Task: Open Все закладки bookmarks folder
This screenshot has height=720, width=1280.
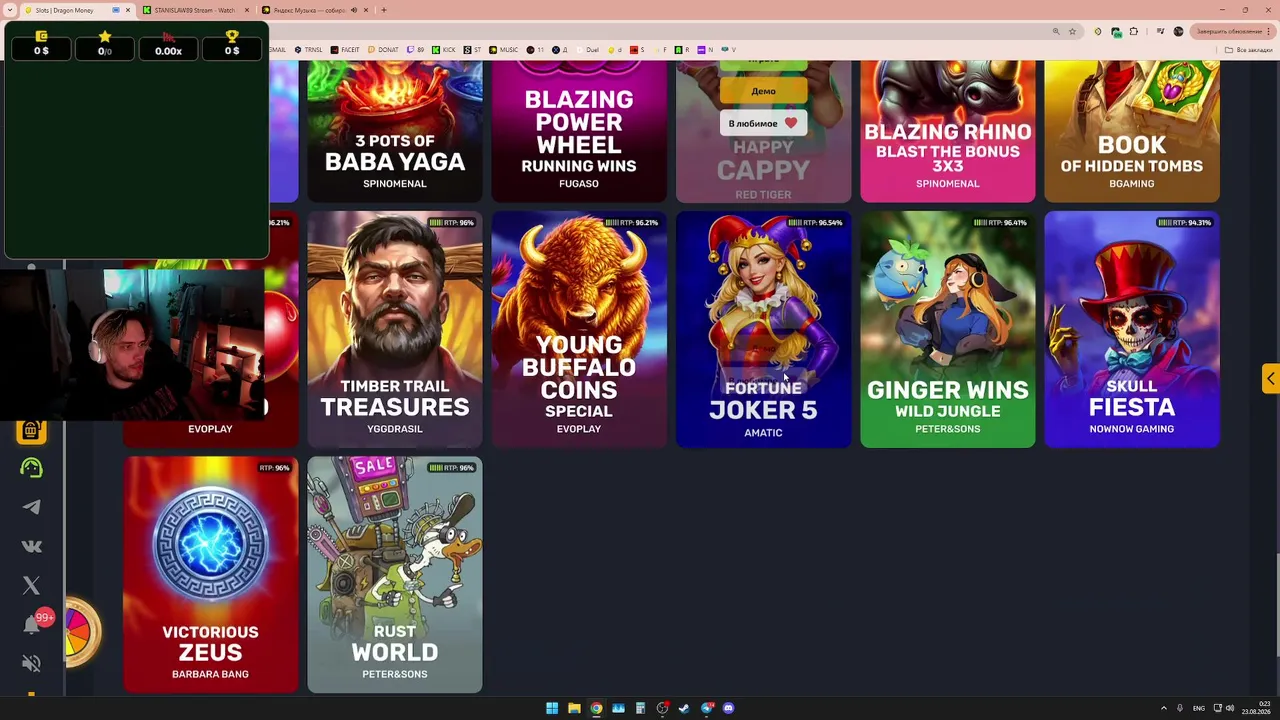Action: click(x=1250, y=50)
